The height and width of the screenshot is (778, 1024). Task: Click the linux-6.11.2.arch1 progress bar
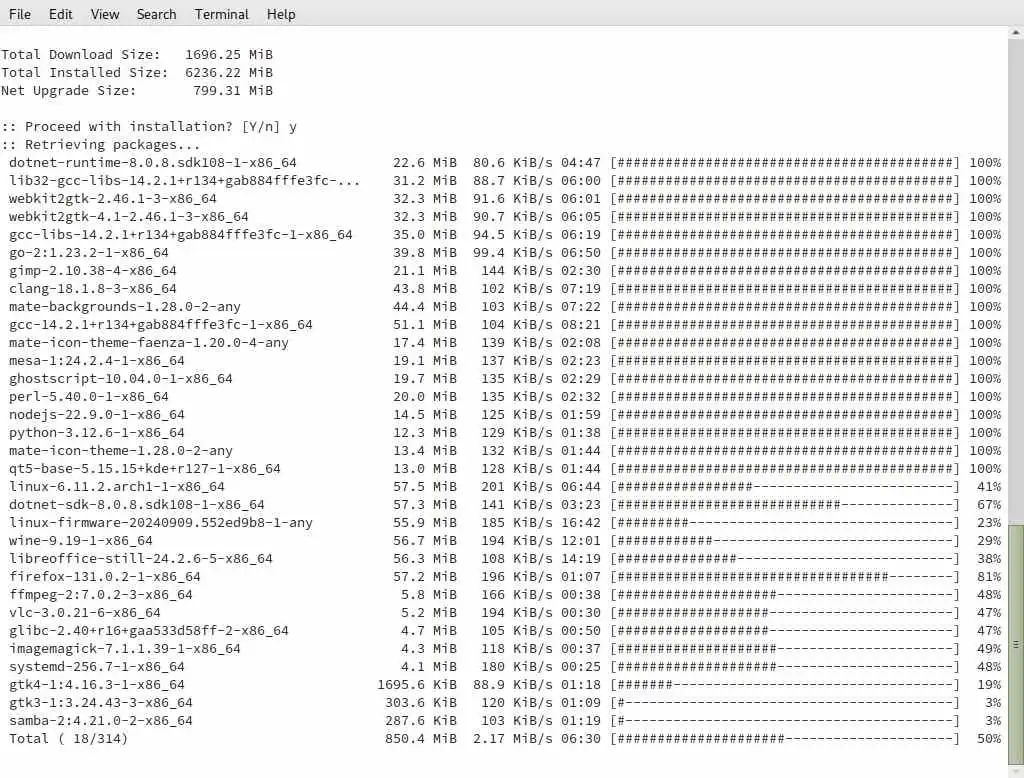(785, 487)
